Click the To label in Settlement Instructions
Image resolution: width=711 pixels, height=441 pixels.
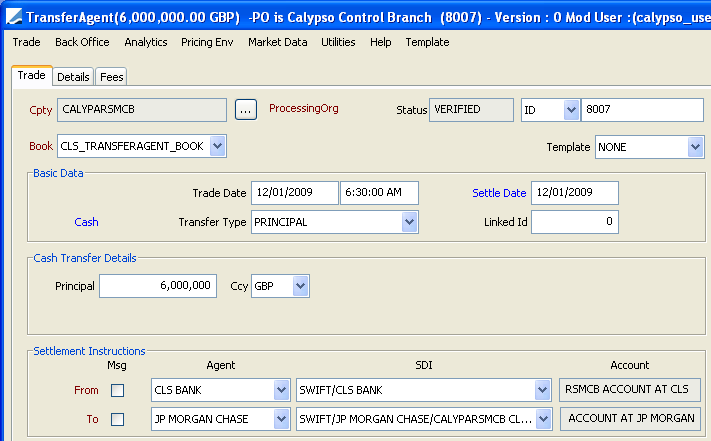tap(93, 419)
